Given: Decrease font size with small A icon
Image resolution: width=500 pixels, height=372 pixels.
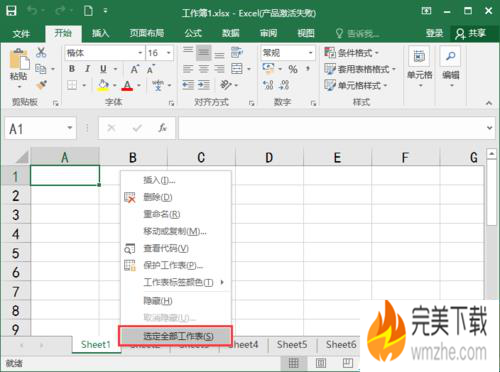Looking at the screenshot, I should point(150,69).
